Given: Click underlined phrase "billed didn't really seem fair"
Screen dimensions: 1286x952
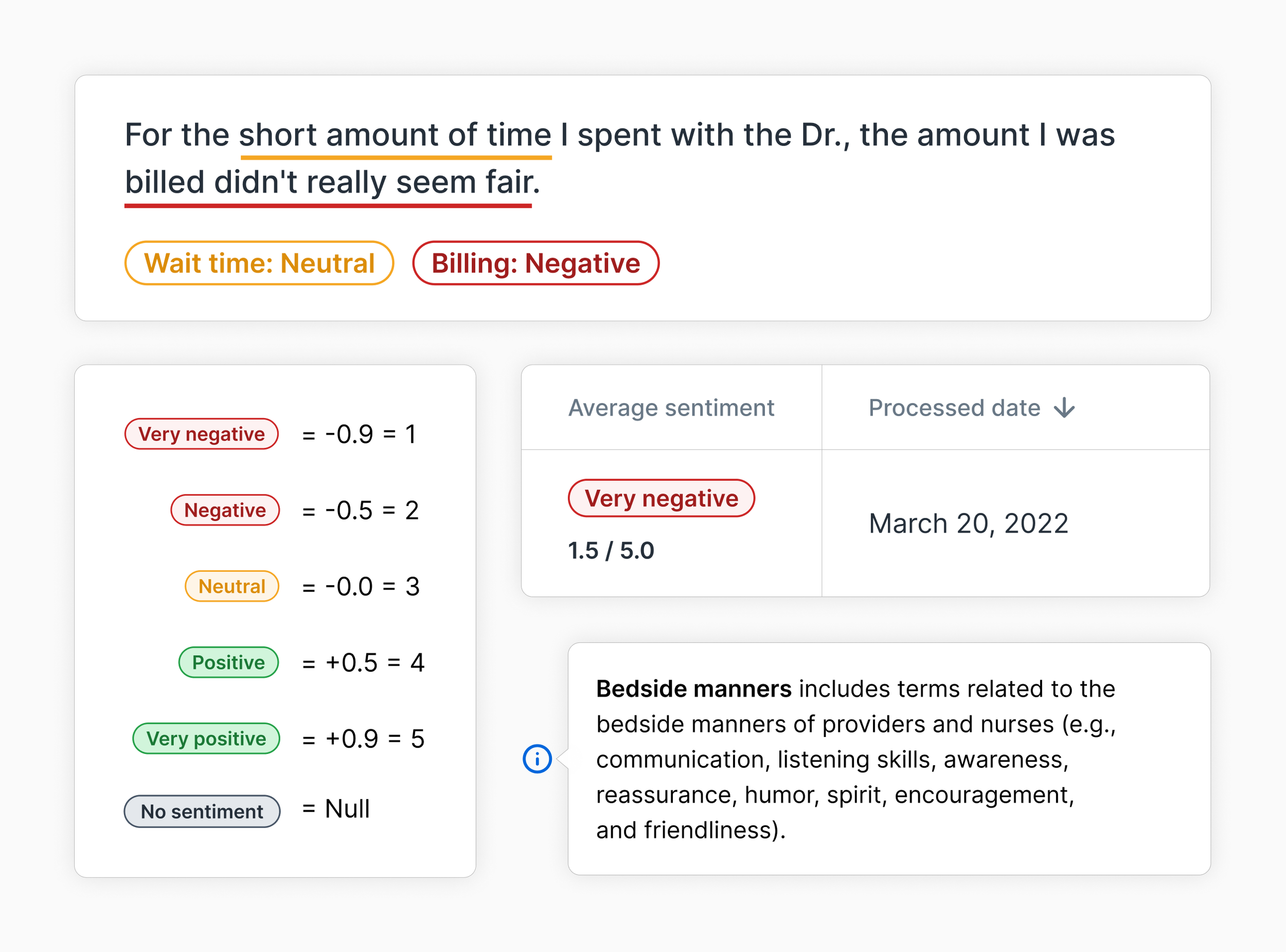Looking at the screenshot, I should pyautogui.click(x=327, y=182).
